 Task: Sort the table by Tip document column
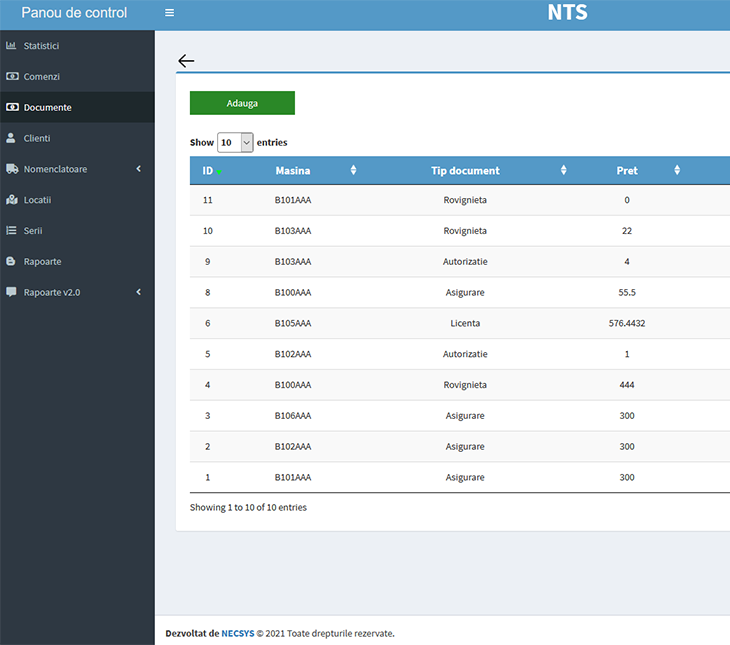(465, 171)
